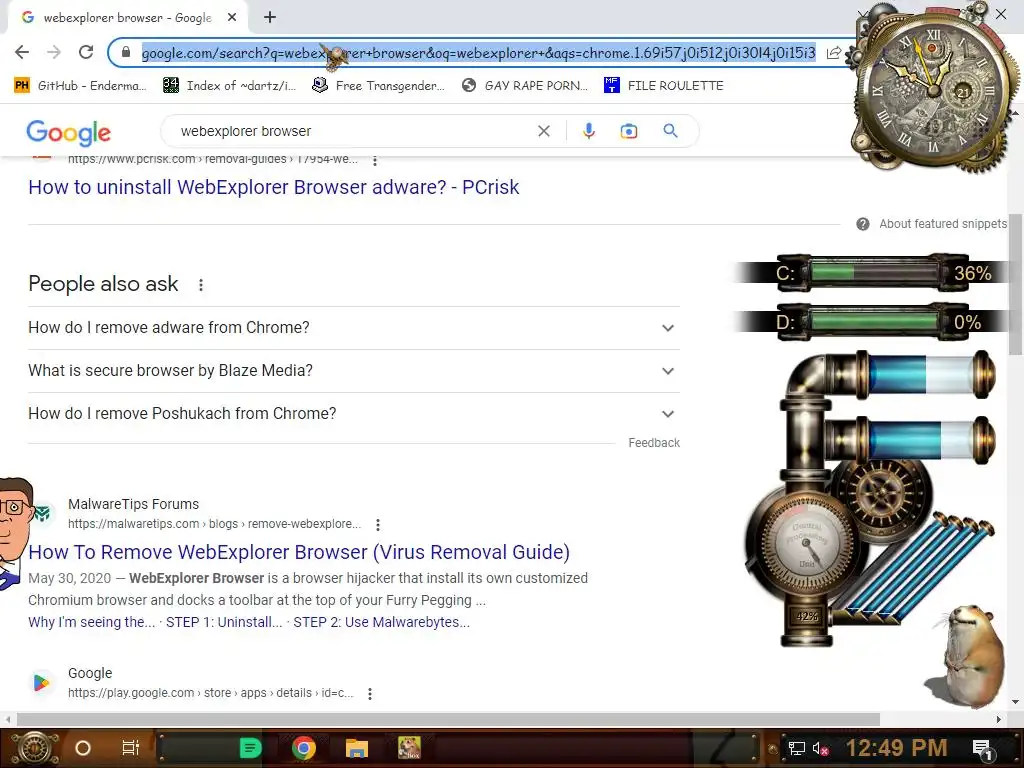Open search by image camera icon
1024x768 pixels.
coord(628,131)
